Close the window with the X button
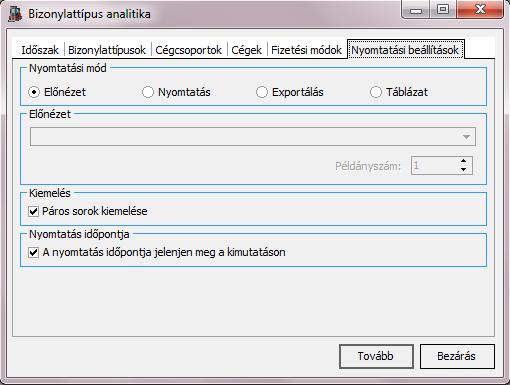This screenshot has width=510, height=385. click(480, 9)
